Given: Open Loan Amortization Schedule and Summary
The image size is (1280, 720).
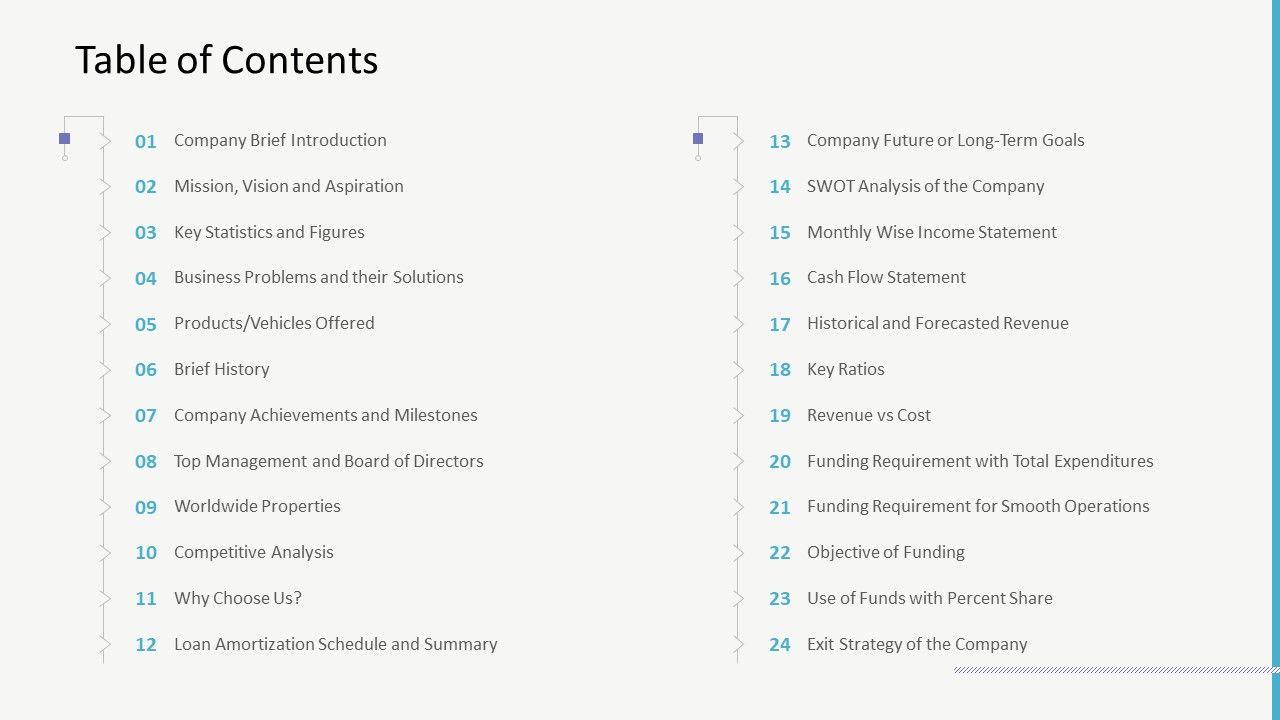Looking at the screenshot, I should tap(335, 644).
